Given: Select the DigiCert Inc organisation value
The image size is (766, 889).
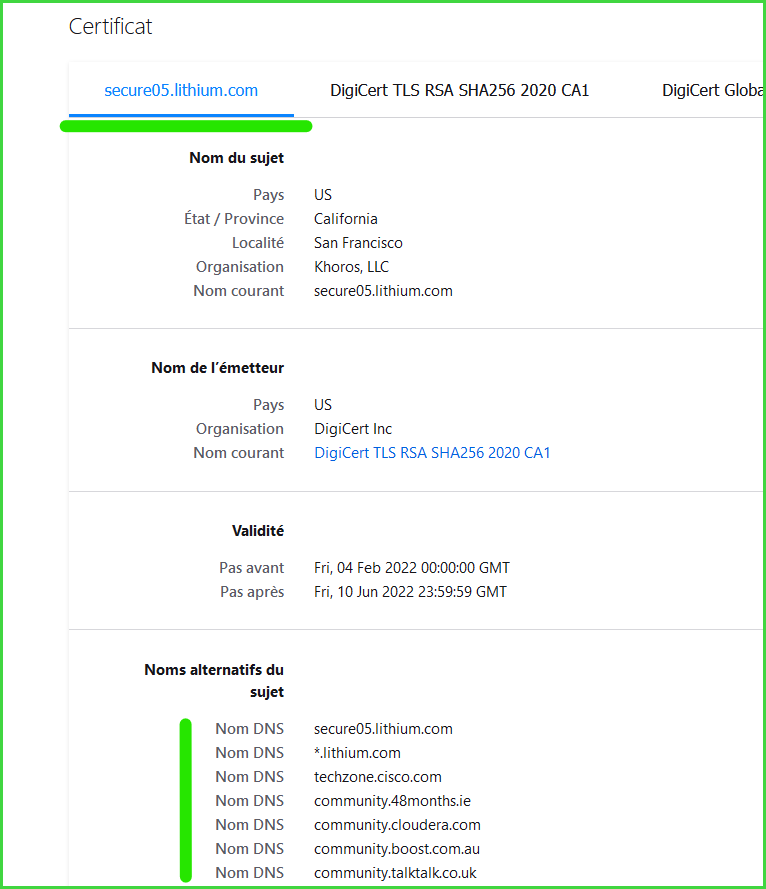Looking at the screenshot, I should 353,429.
